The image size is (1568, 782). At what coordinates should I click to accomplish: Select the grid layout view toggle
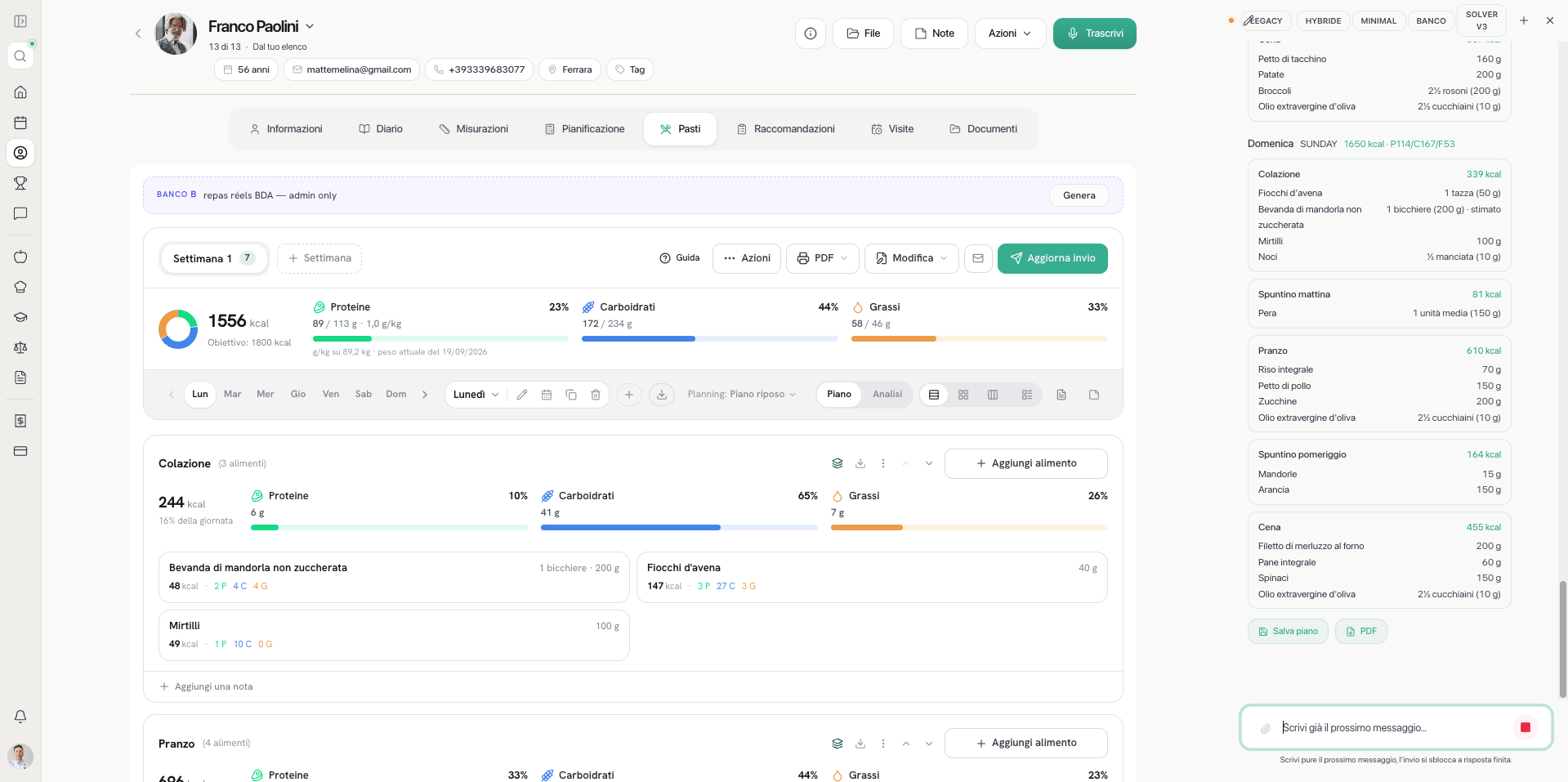pos(963,395)
